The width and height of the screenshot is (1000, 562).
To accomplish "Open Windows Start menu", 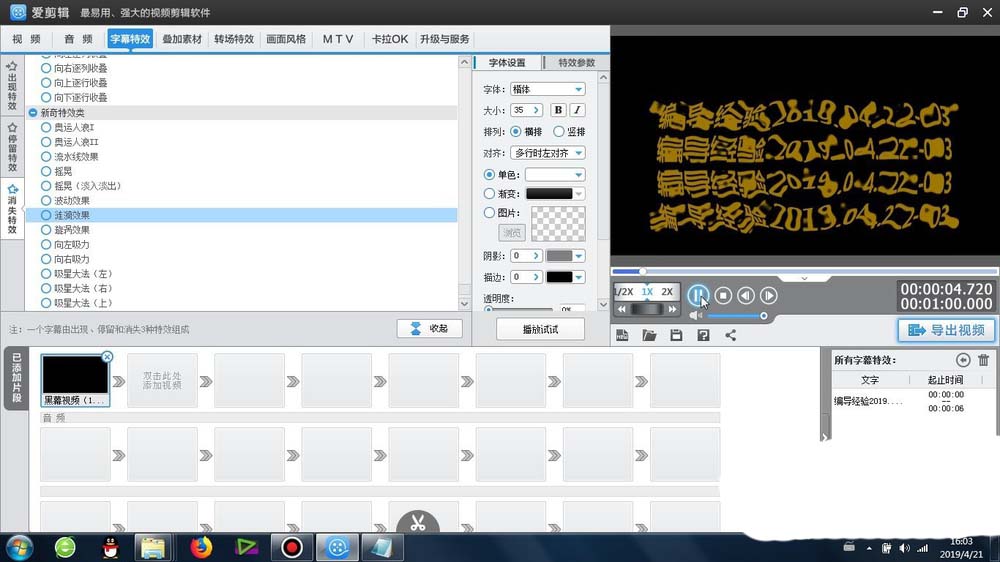I will (18, 548).
